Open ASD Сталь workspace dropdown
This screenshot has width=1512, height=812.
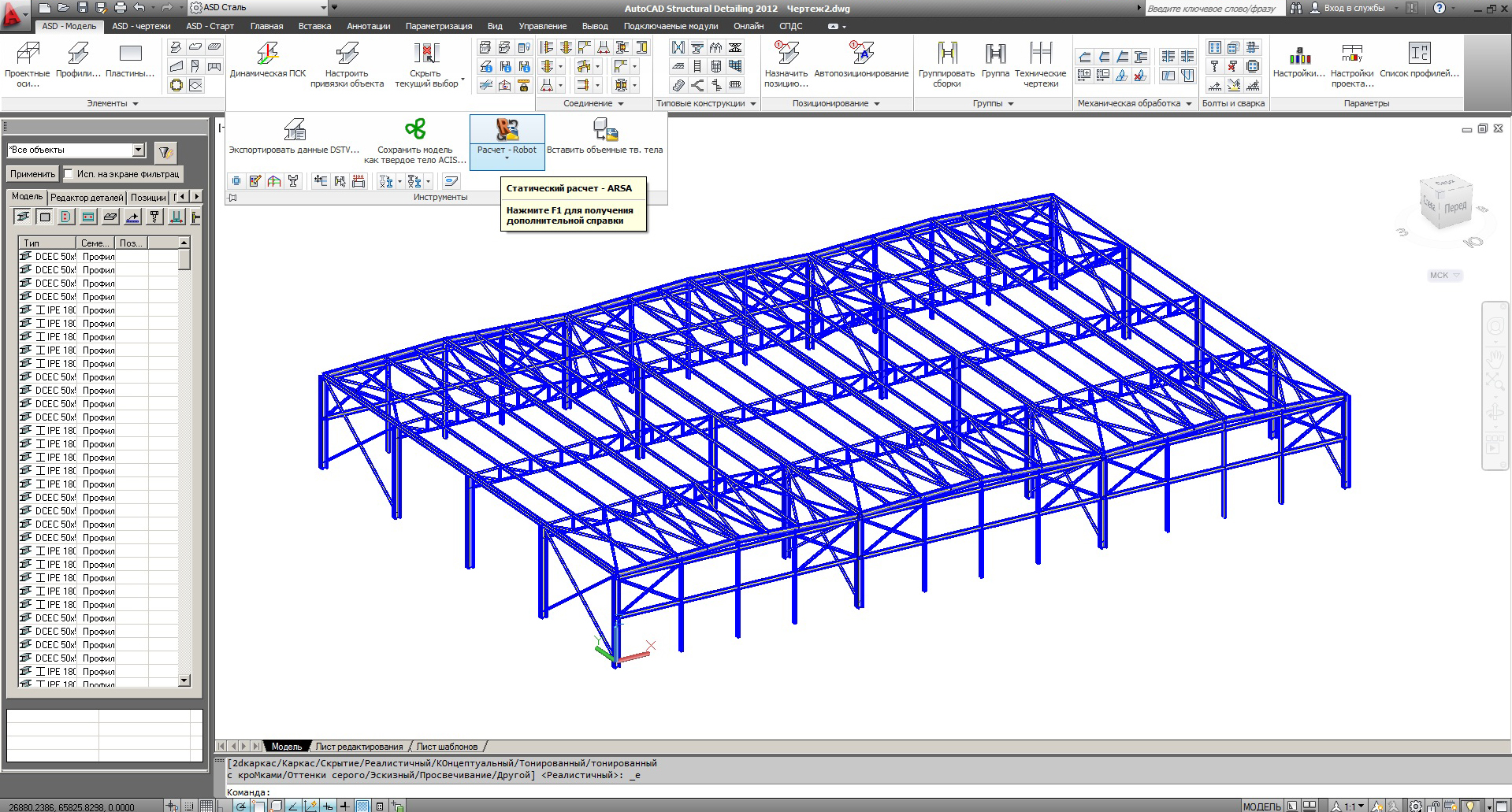258,7
